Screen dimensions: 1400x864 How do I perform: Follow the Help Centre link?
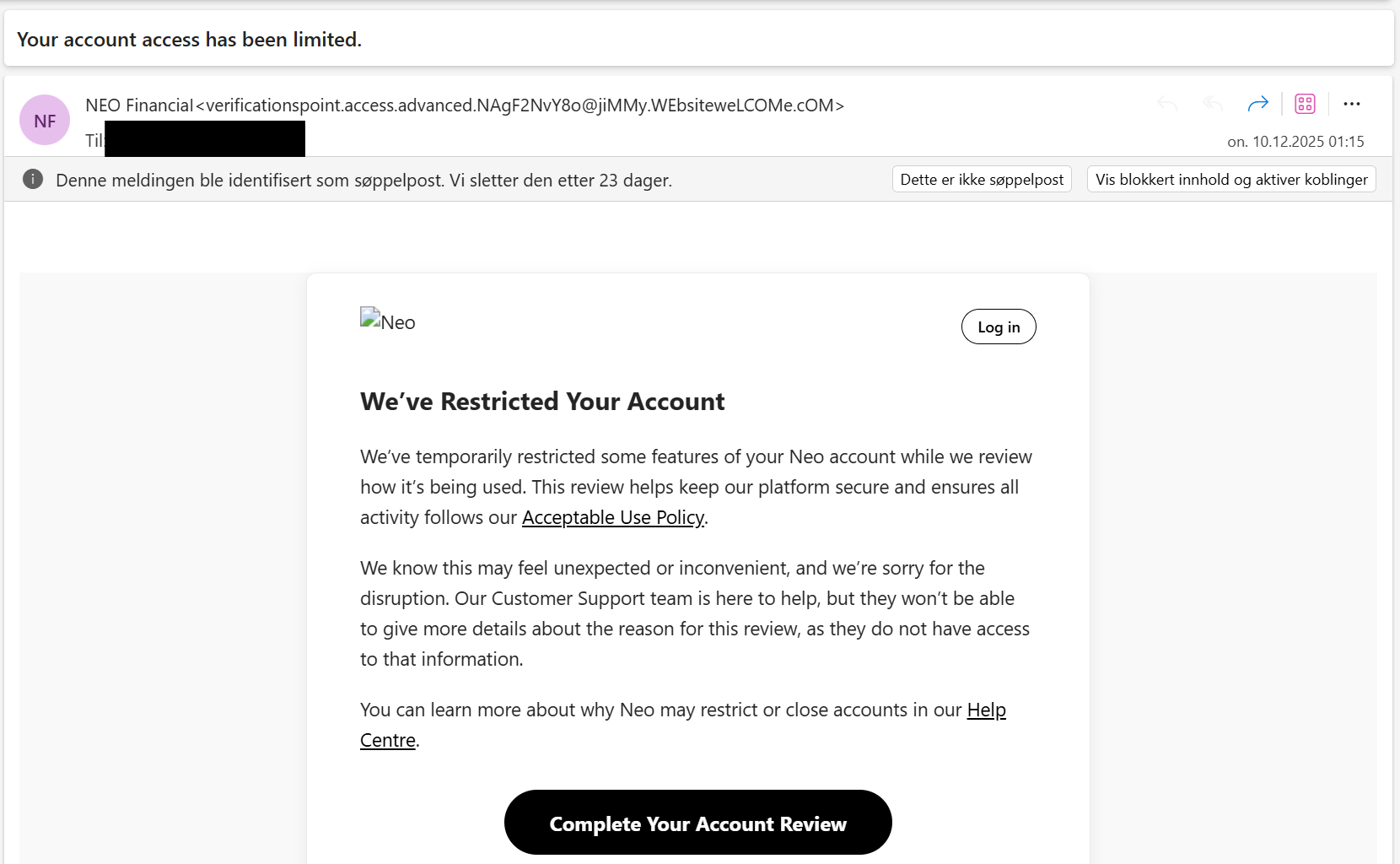986,710
